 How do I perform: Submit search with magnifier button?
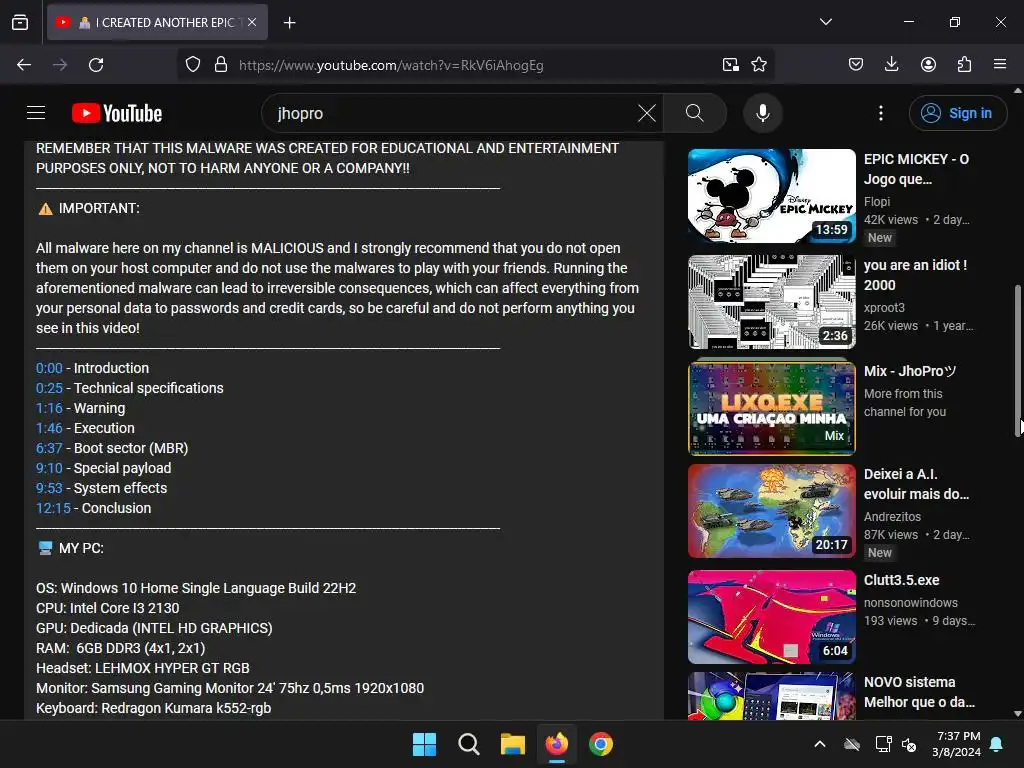[695, 113]
